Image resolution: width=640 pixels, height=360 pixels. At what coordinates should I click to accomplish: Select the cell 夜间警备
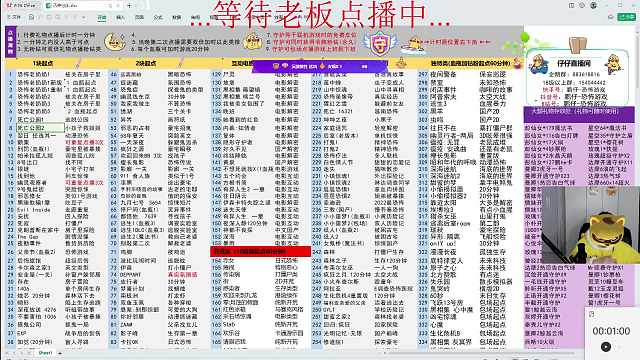click(443, 74)
